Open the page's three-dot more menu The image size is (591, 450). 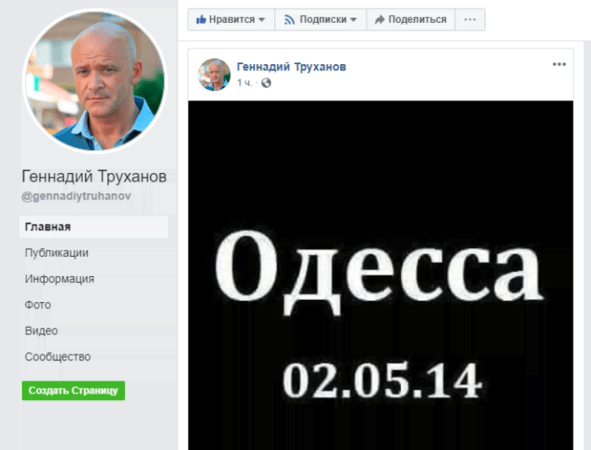470,20
